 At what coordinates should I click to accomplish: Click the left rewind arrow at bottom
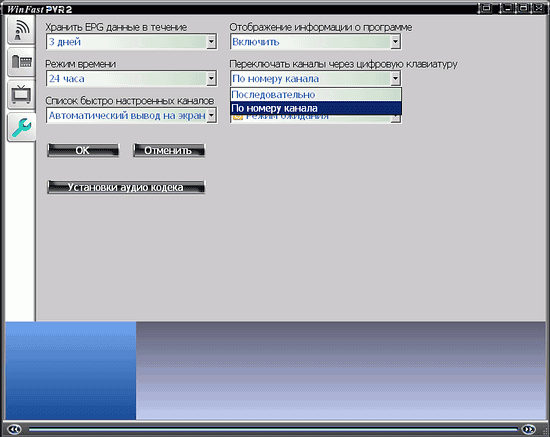point(14,429)
